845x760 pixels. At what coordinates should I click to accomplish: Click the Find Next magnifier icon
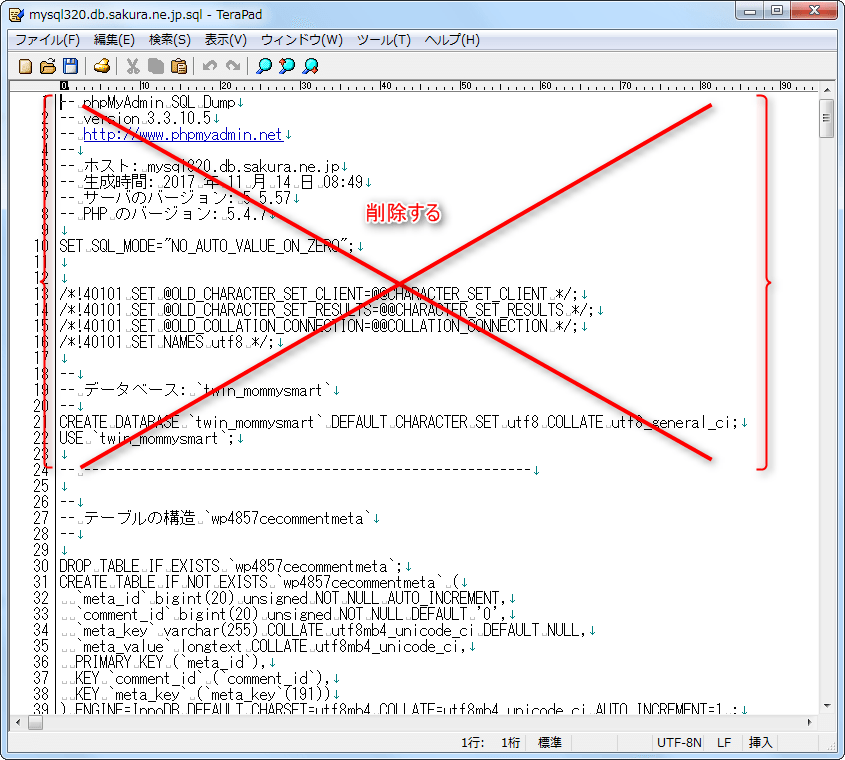287,66
